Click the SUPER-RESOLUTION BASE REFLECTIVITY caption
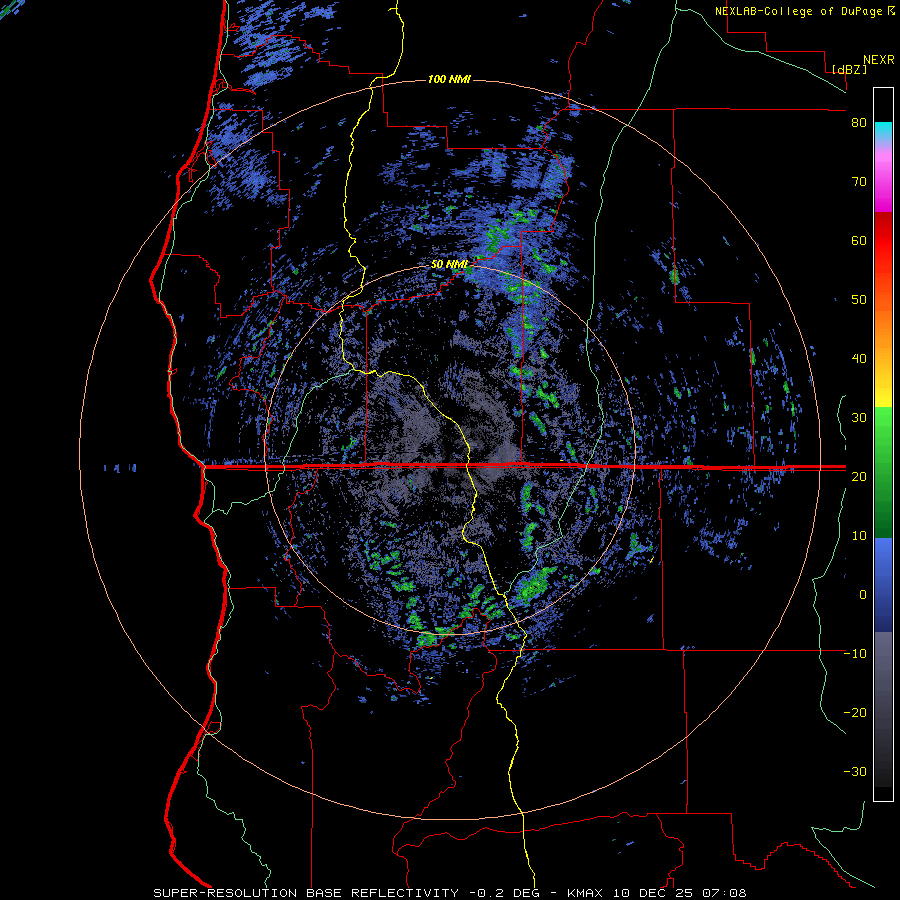The height and width of the screenshot is (900, 900). click(306, 893)
